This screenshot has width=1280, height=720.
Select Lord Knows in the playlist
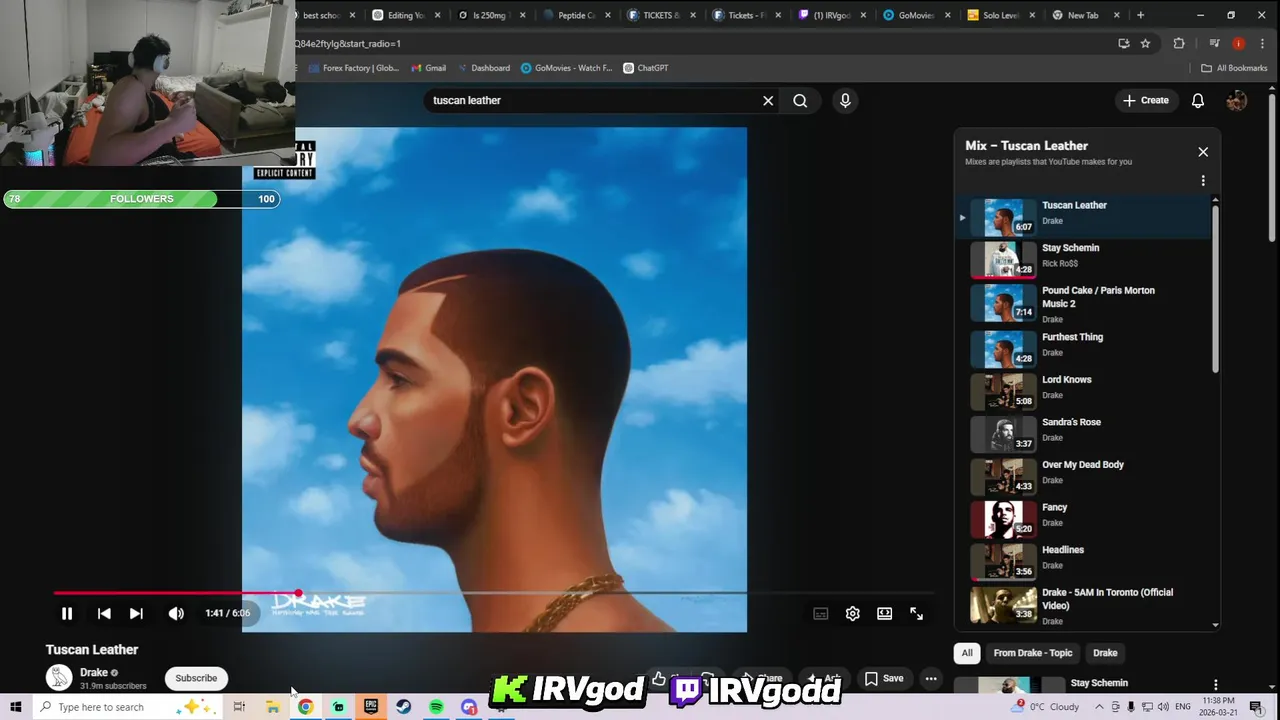tap(1082, 391)
